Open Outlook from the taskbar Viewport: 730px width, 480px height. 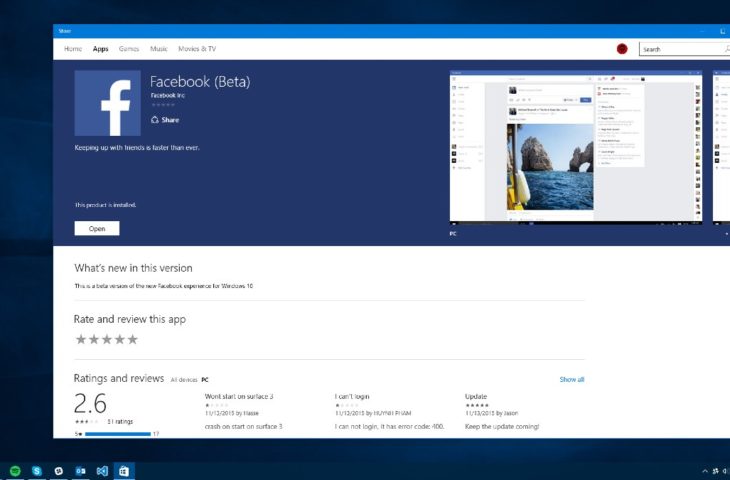coord(81,471)
